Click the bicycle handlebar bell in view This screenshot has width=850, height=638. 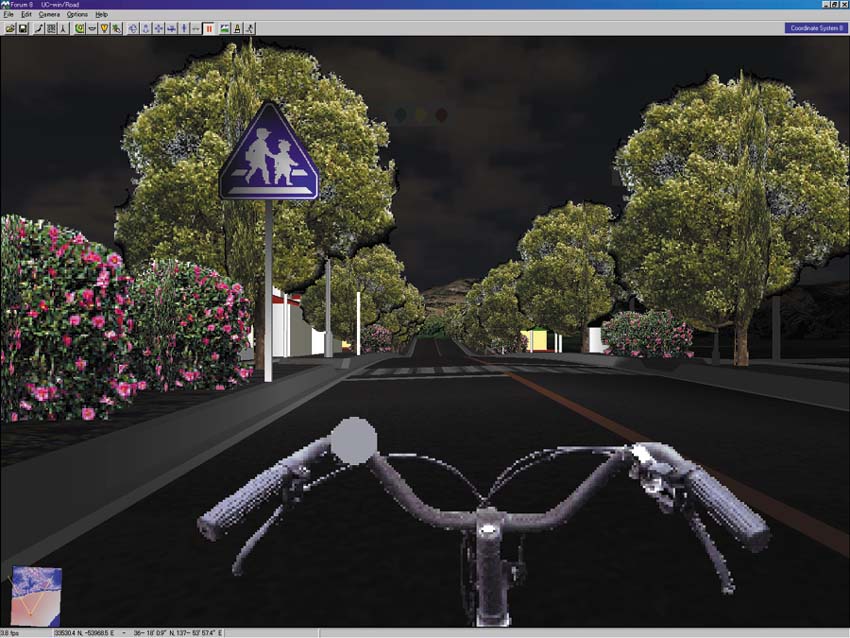353,441
